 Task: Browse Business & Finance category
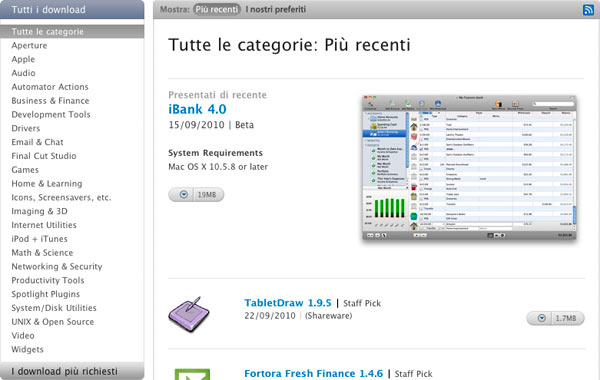pyautogui.click(x=50, y=101)
